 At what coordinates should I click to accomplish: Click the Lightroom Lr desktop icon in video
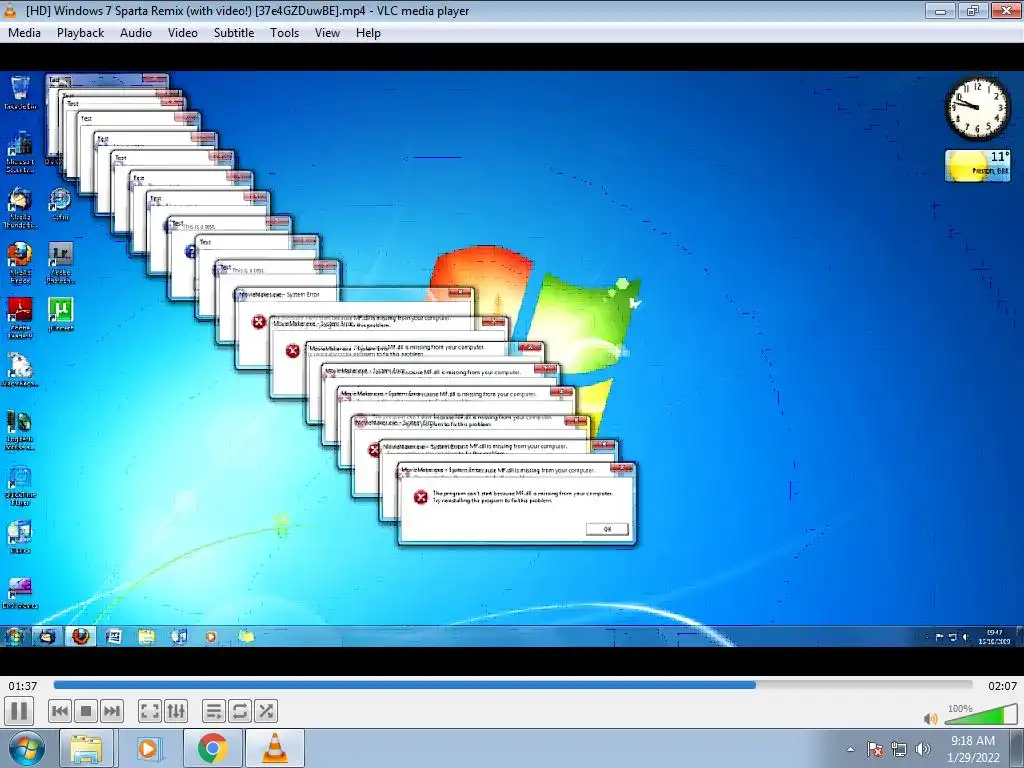point(61,263)
